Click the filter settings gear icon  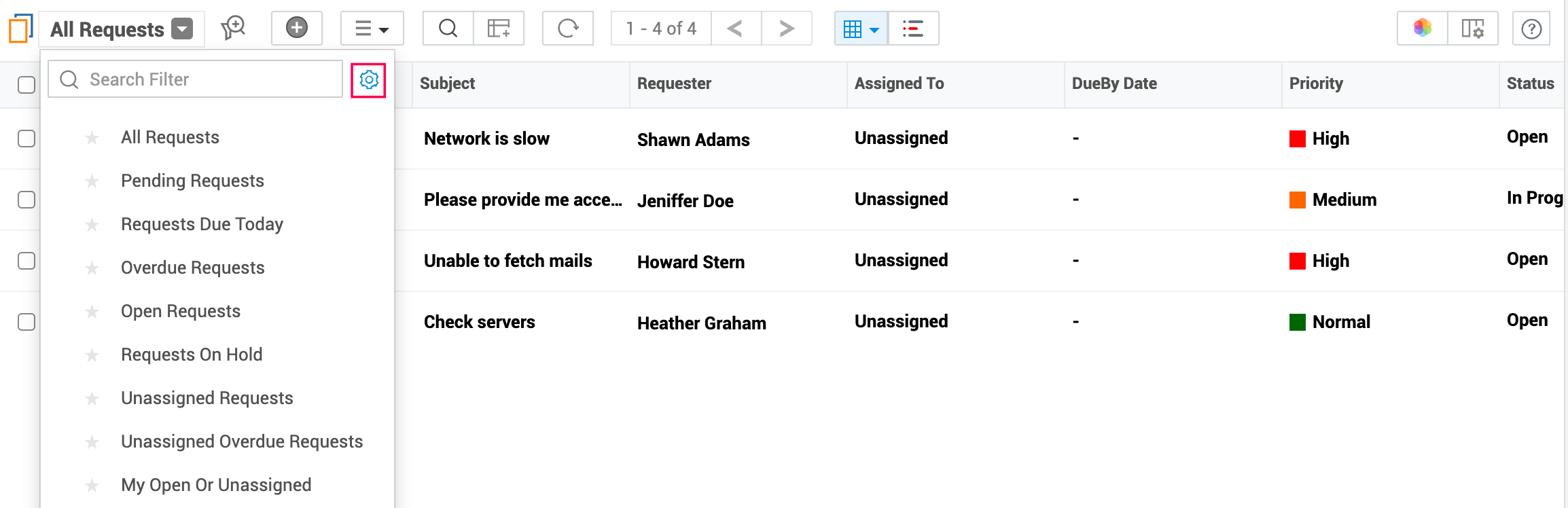368,80
